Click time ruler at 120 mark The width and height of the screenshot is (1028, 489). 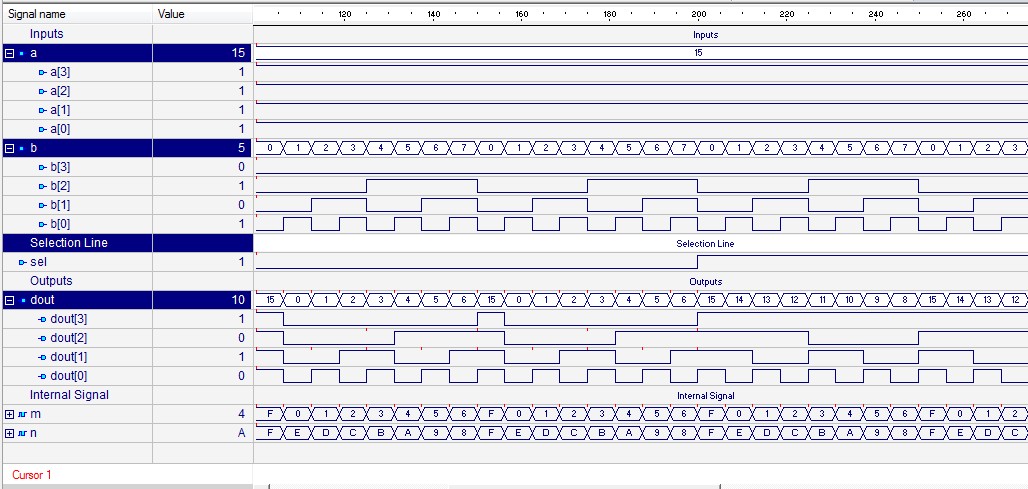click(x=345, y=14)
